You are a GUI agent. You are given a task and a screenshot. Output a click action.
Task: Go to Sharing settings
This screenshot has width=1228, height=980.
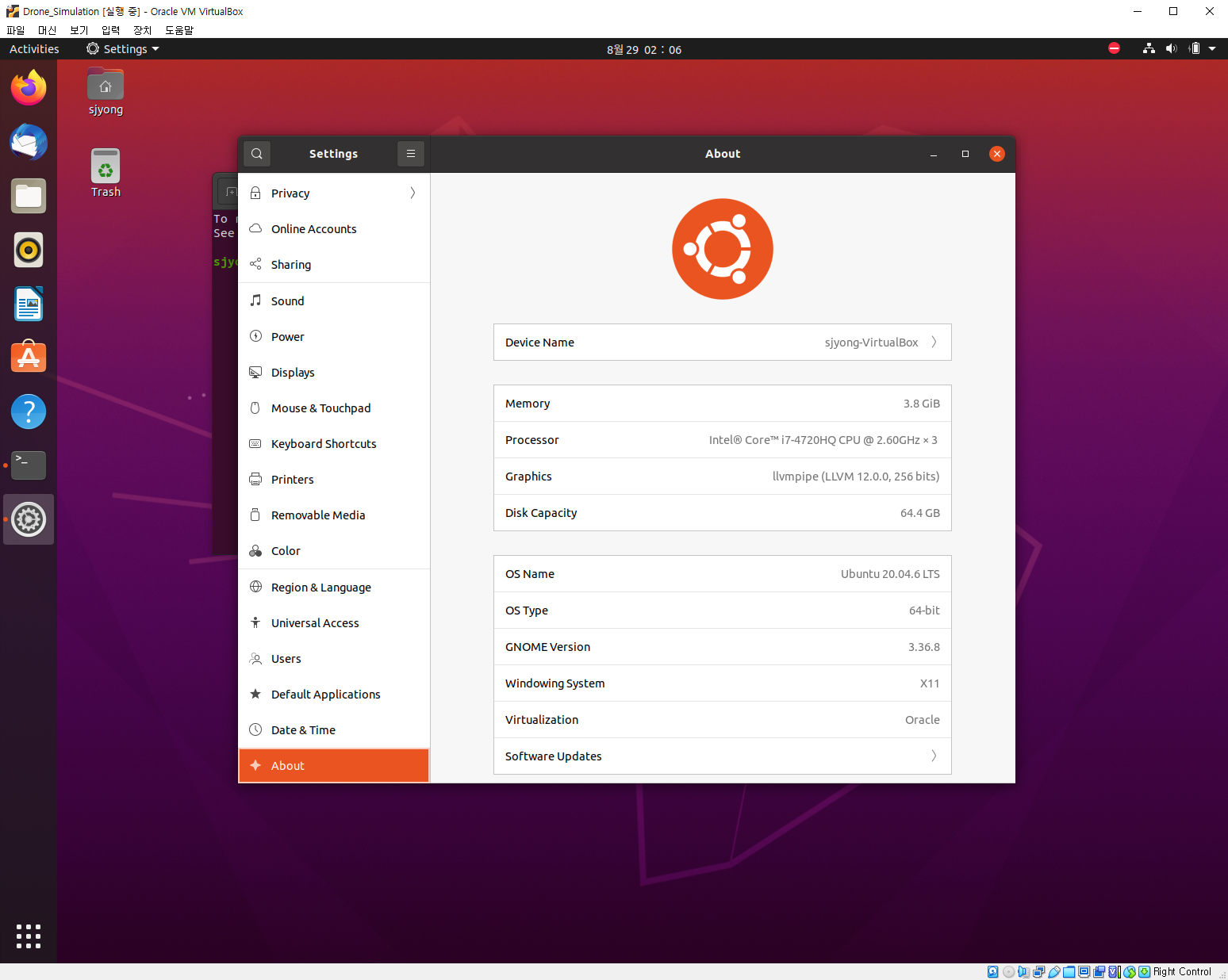point(334,265)
